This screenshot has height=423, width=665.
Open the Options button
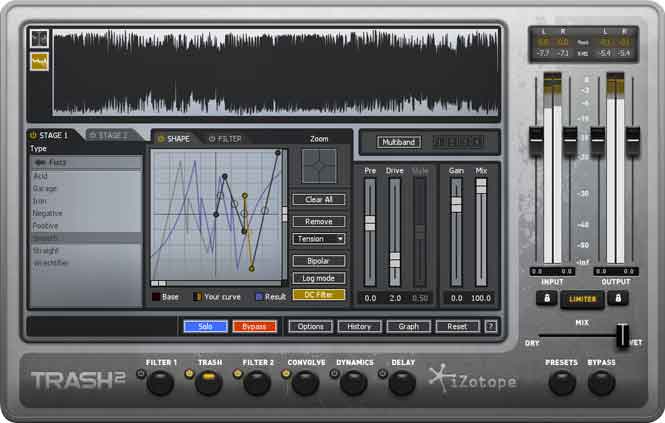click(310, 326)
